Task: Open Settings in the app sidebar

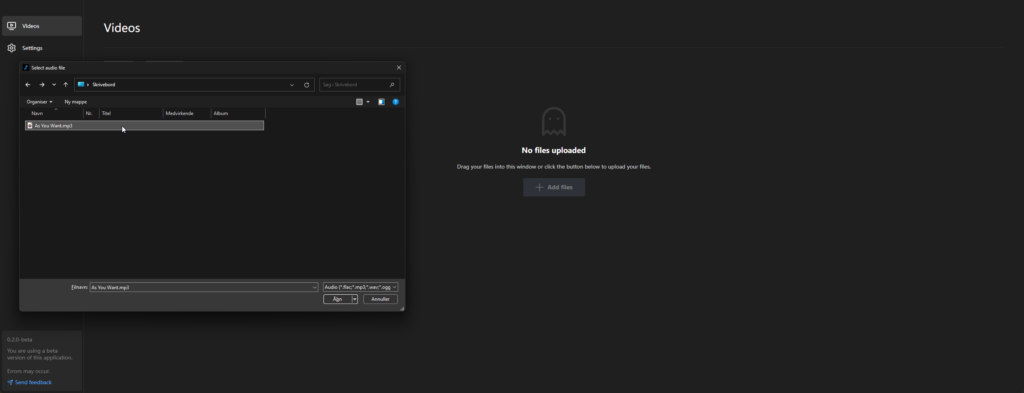Action: coord(42,48)
